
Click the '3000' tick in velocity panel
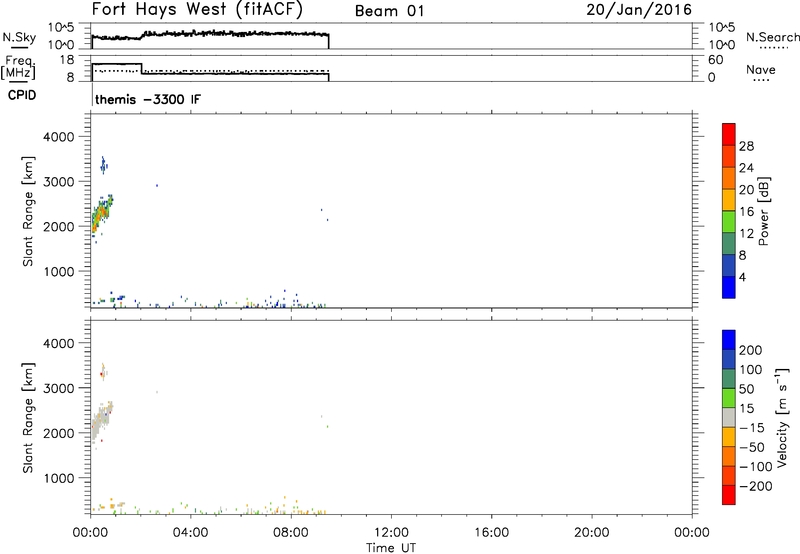pyautogui.click(x=58, y=388)
